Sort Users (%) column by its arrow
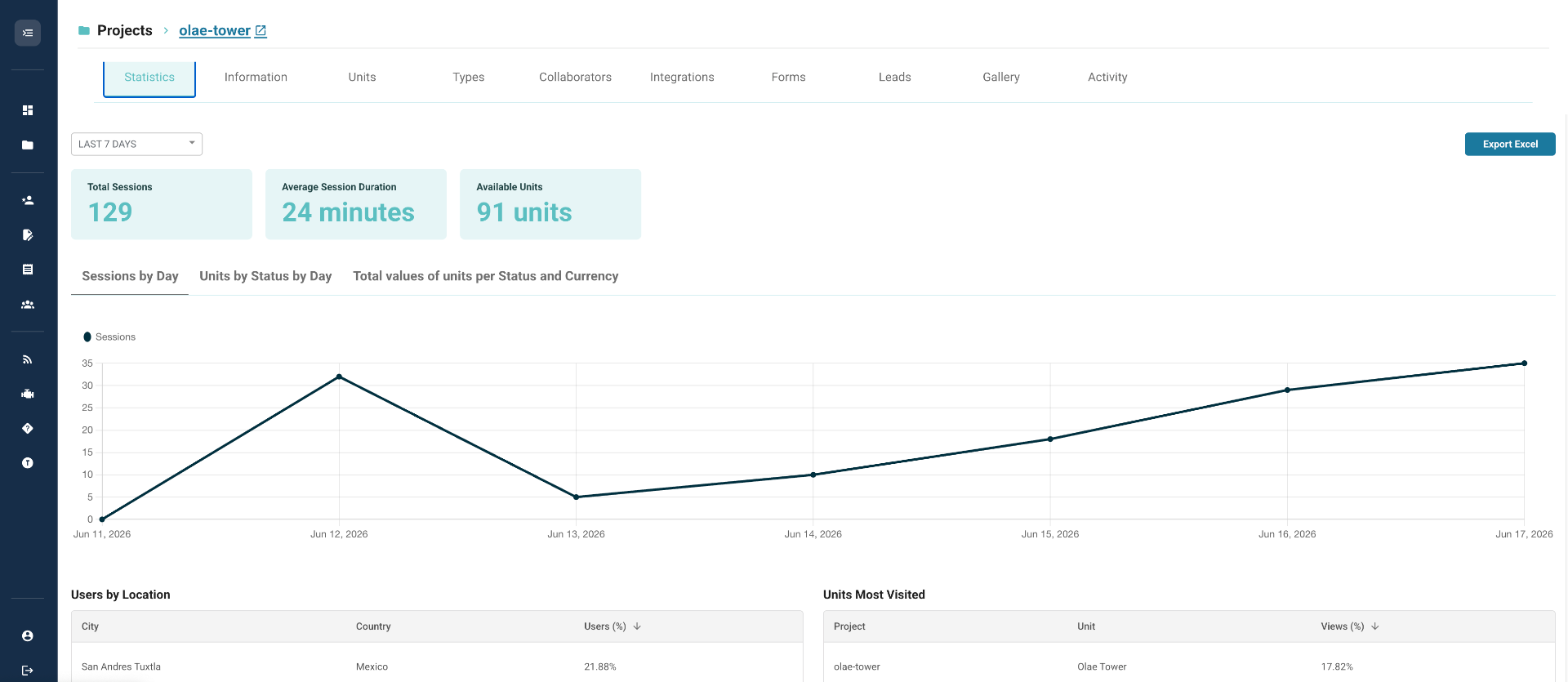The height and width of the screenshot is (682, 1568). pyautogui.click(x=637, y=626)
